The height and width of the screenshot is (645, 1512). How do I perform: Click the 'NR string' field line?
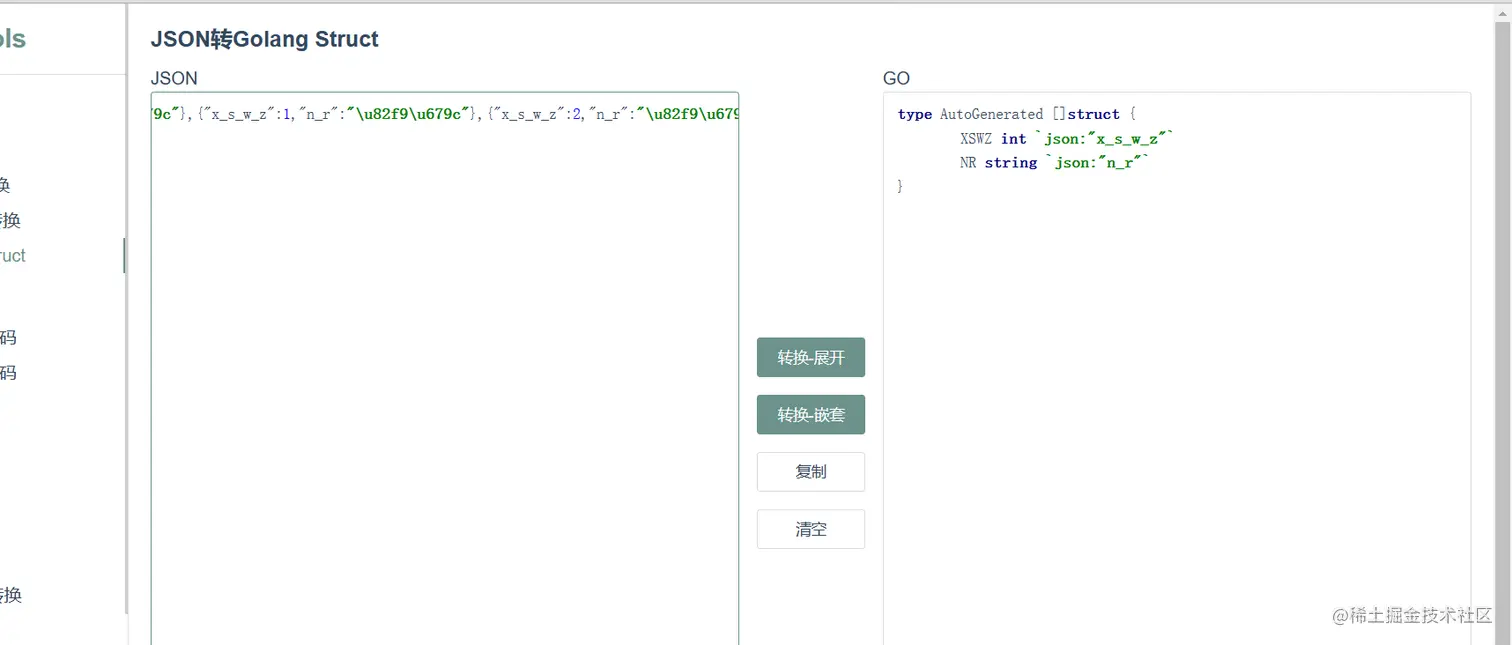(x=1055, y=163)
